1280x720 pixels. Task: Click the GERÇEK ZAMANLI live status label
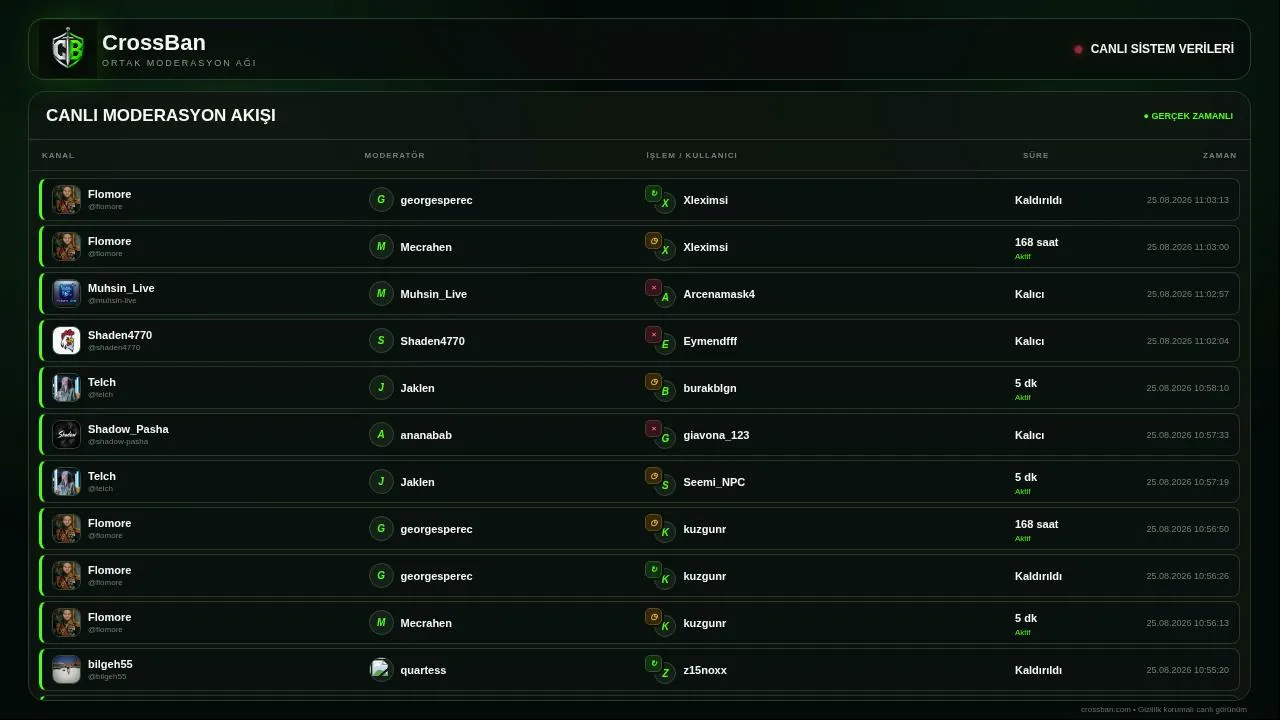[1188, 116]
